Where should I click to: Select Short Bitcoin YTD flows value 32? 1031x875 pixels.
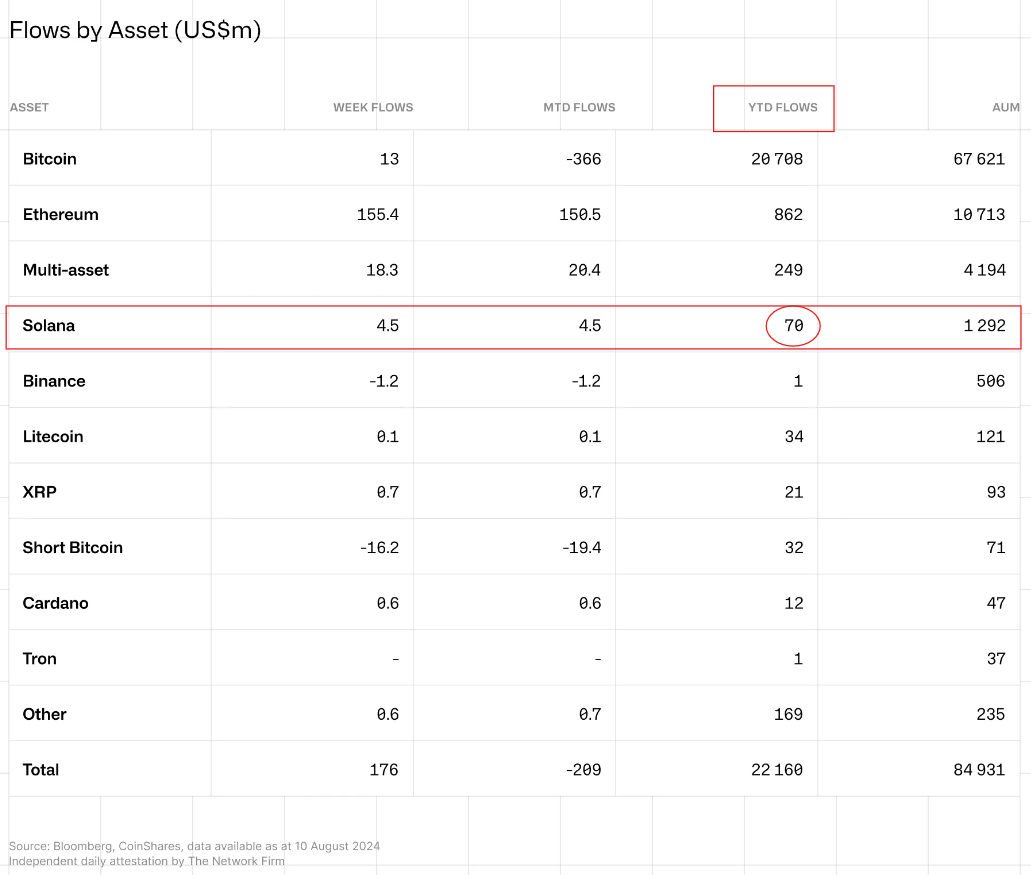[794, 548]
